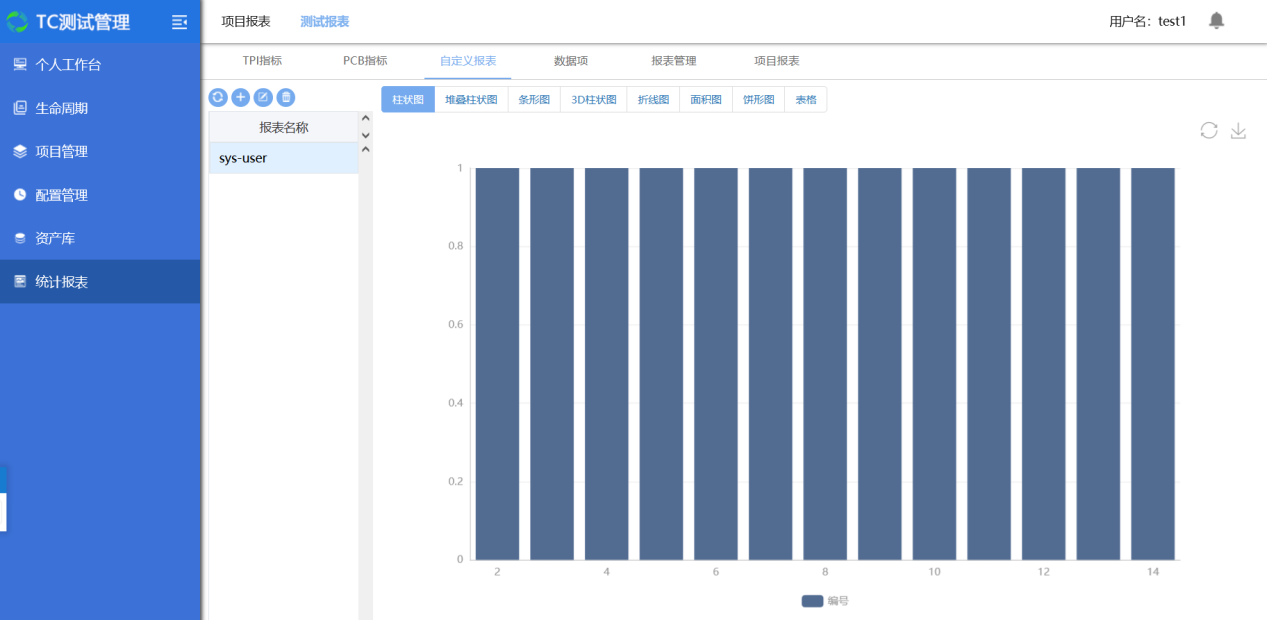The height and width of the screenshot is (620, 1267).
Task: Select the 3D柱状图 chart type
Action: [593, 100]
